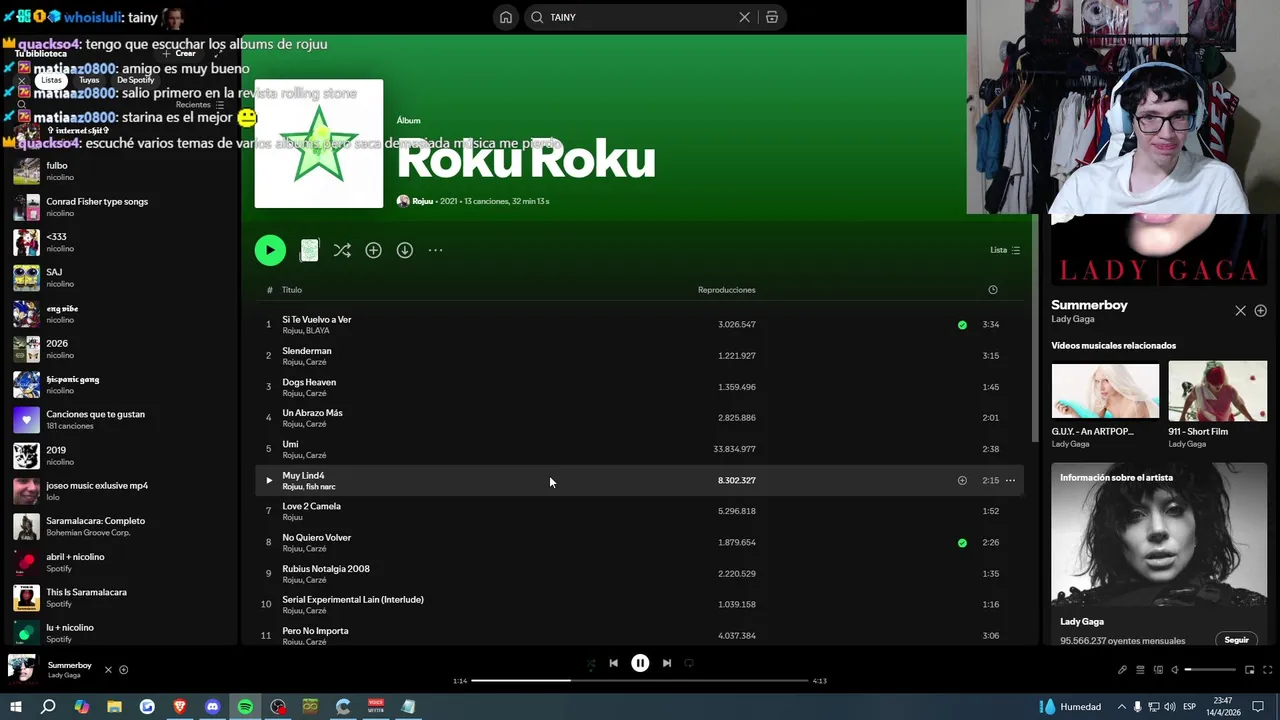Open the album's three-dots more options menu
Image resolution: width=1280 pixels, height=720 pixels.
tap(435, 250)
